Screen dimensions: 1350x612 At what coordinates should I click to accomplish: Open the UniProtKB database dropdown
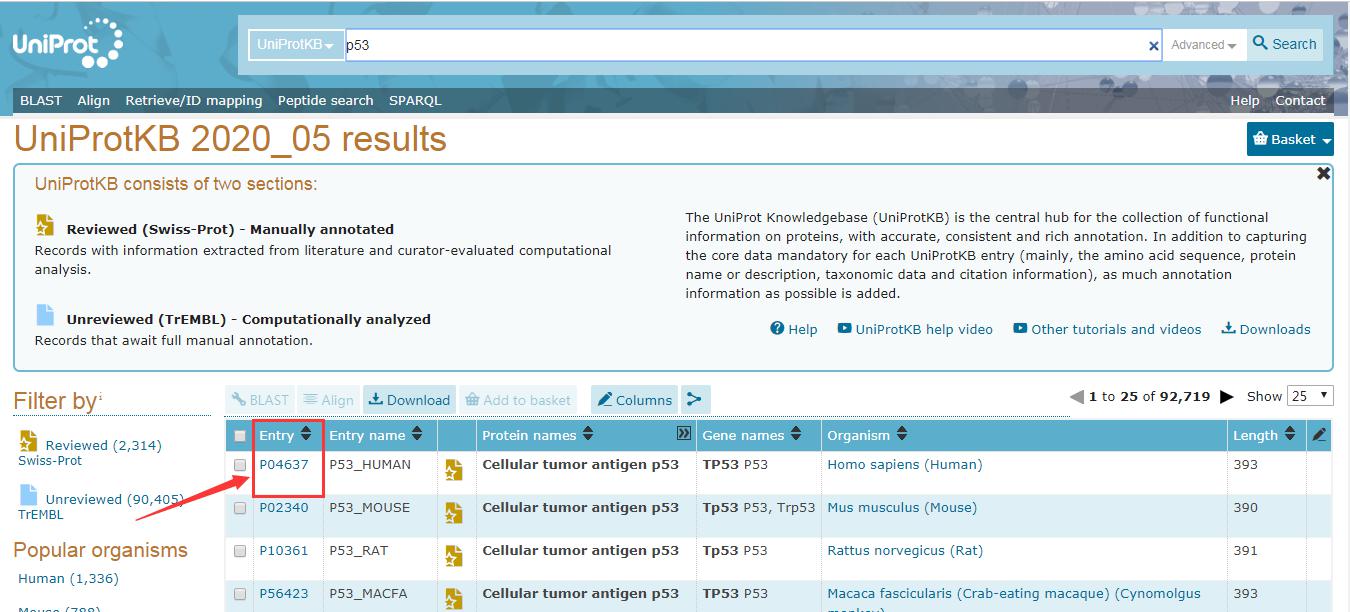click(x=295, y=45)
